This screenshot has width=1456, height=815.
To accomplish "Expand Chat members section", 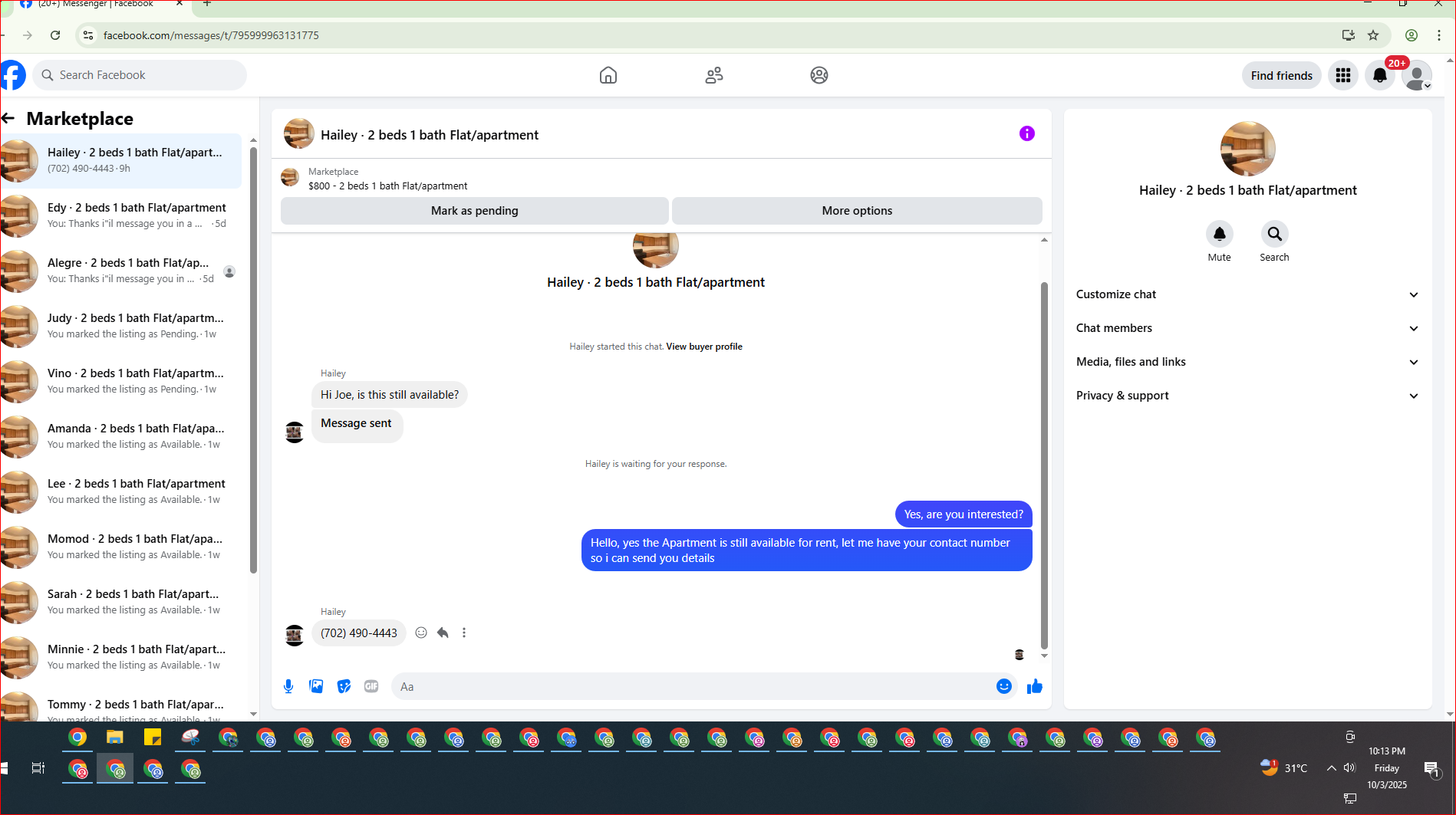I will (1247, 328).
